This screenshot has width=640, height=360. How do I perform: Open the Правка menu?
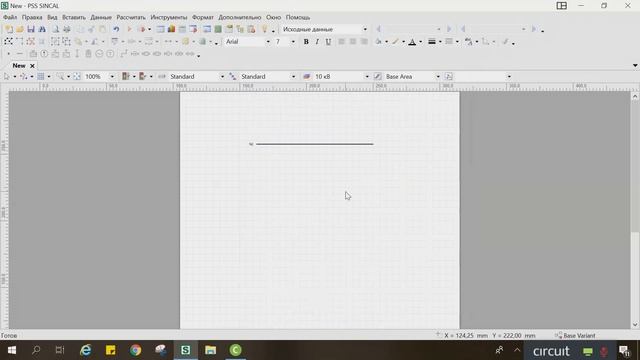[x=32, y=17]
